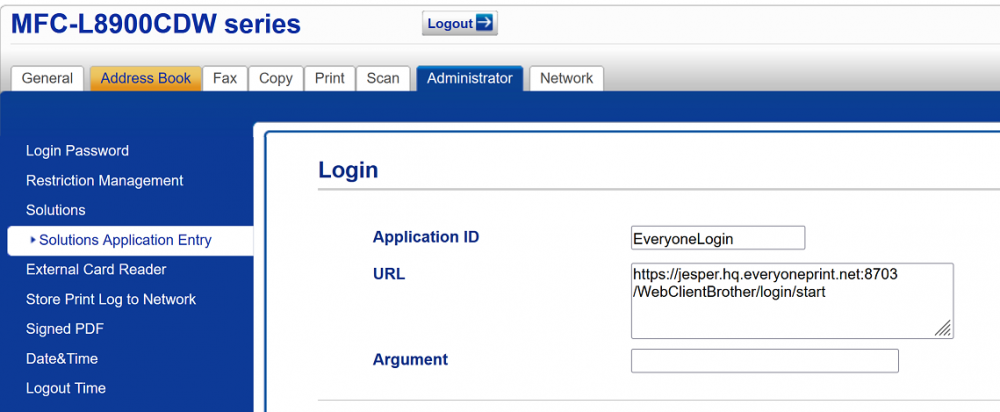Select the Administrator tab
Image resolution: width=1000 pixels, height=412 pixels.
coord(469,78)
